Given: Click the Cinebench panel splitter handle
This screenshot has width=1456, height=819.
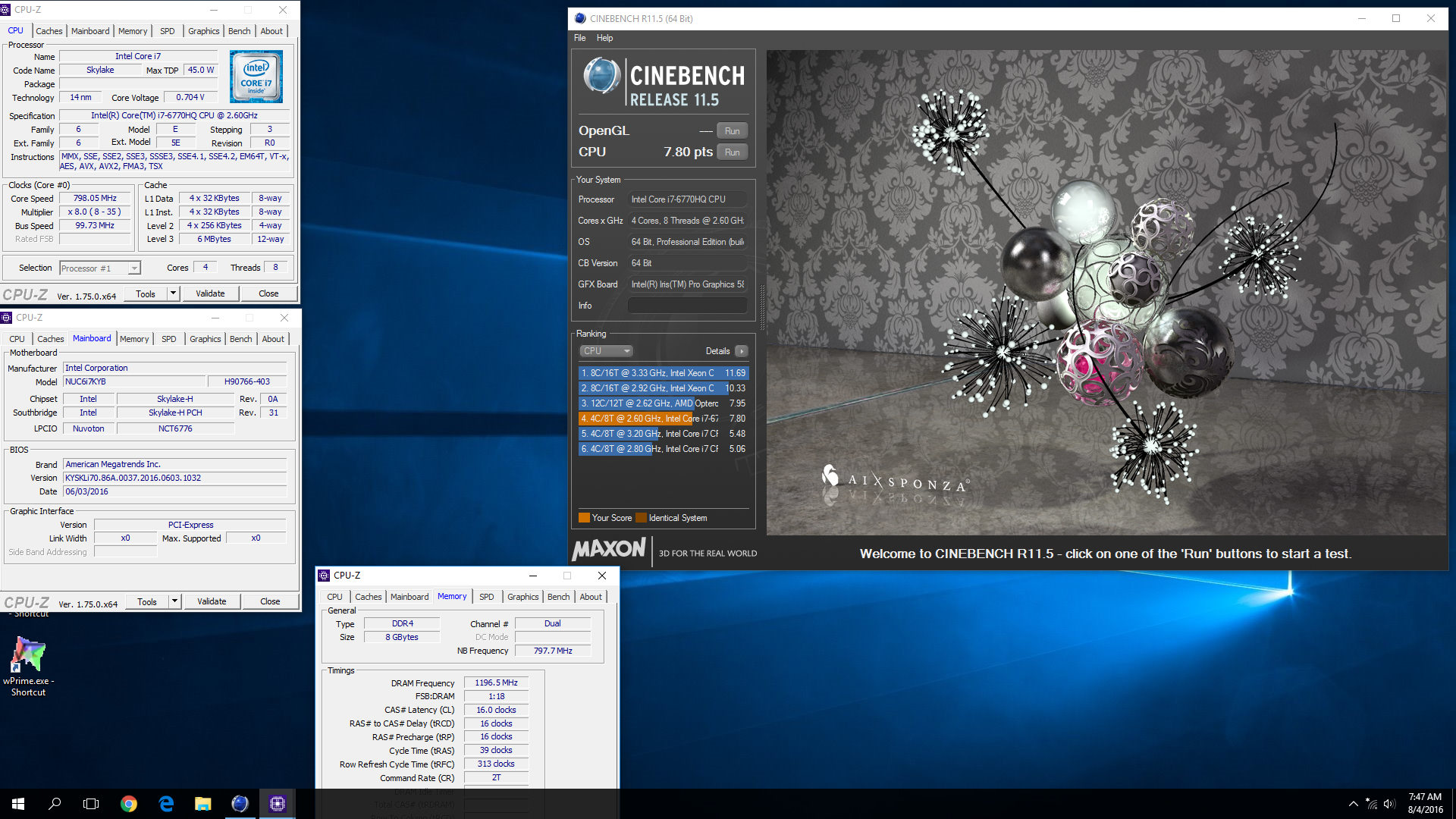Looking at the screenshot, I should point(761,307).
